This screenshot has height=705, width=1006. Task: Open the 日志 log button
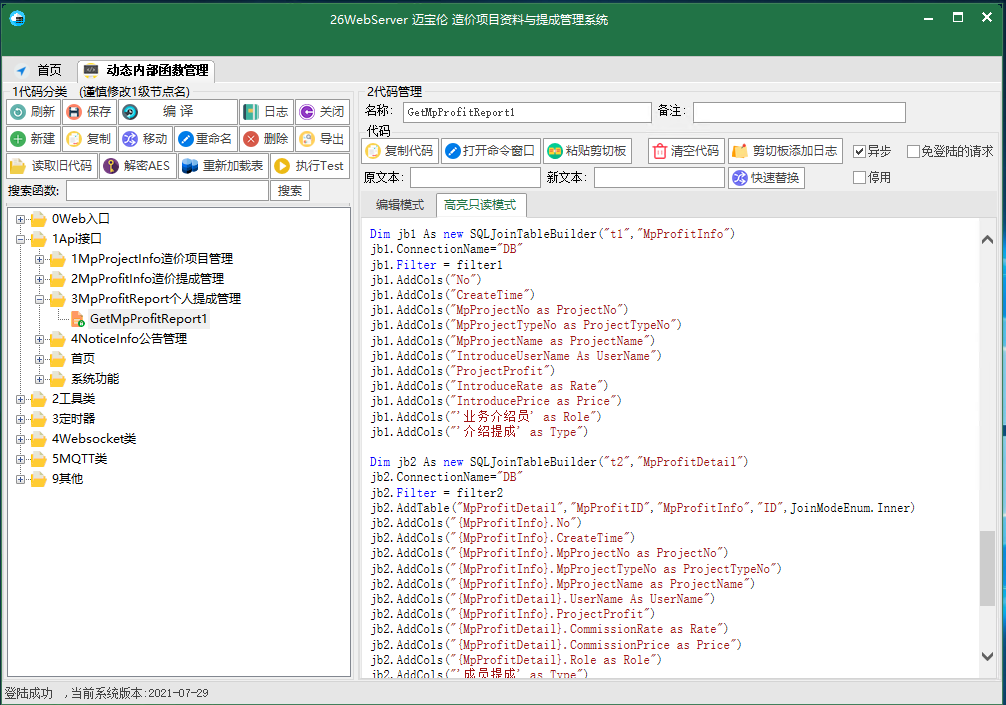click(267, 112)
